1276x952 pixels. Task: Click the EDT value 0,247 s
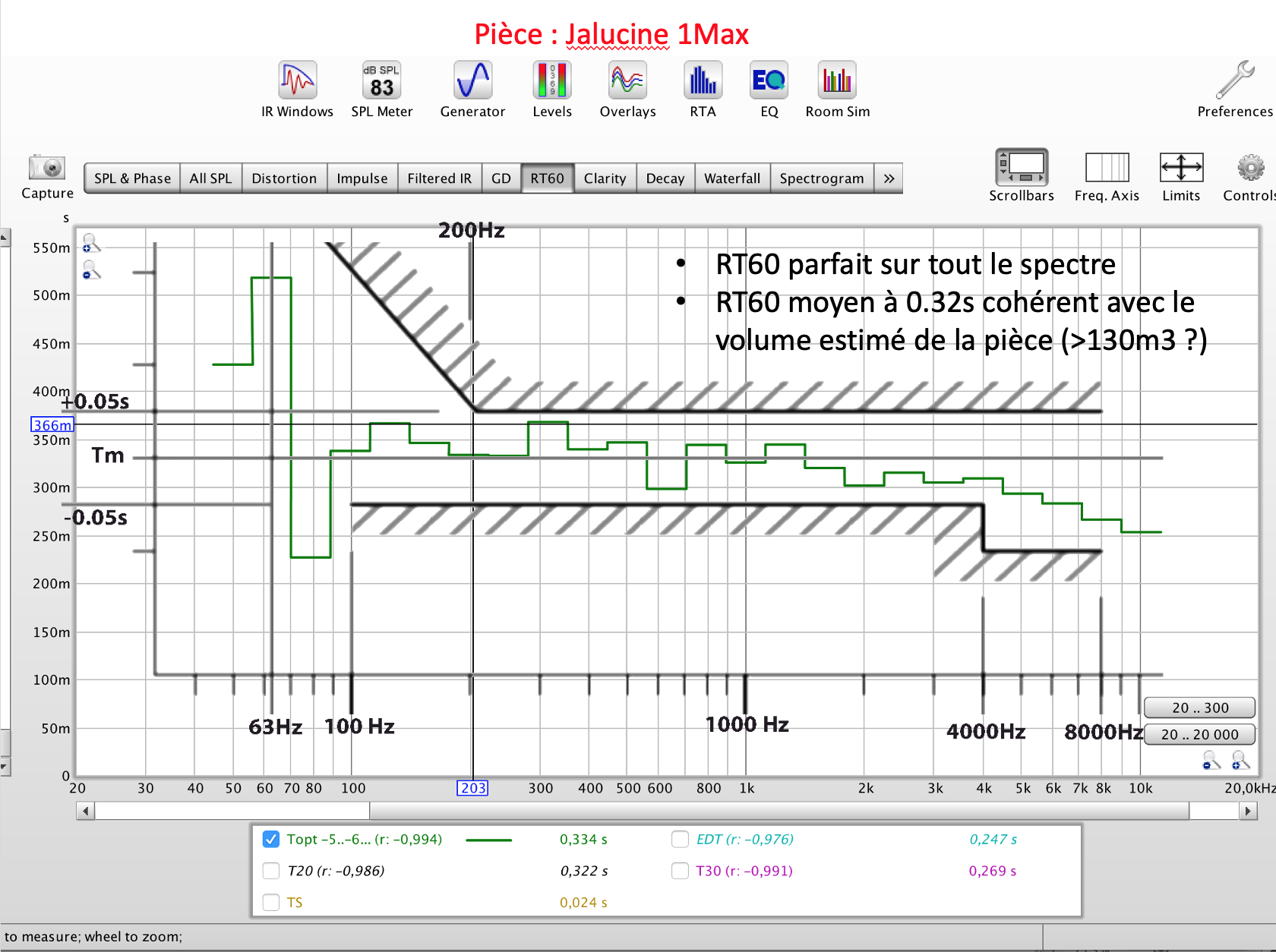[993, 839]
